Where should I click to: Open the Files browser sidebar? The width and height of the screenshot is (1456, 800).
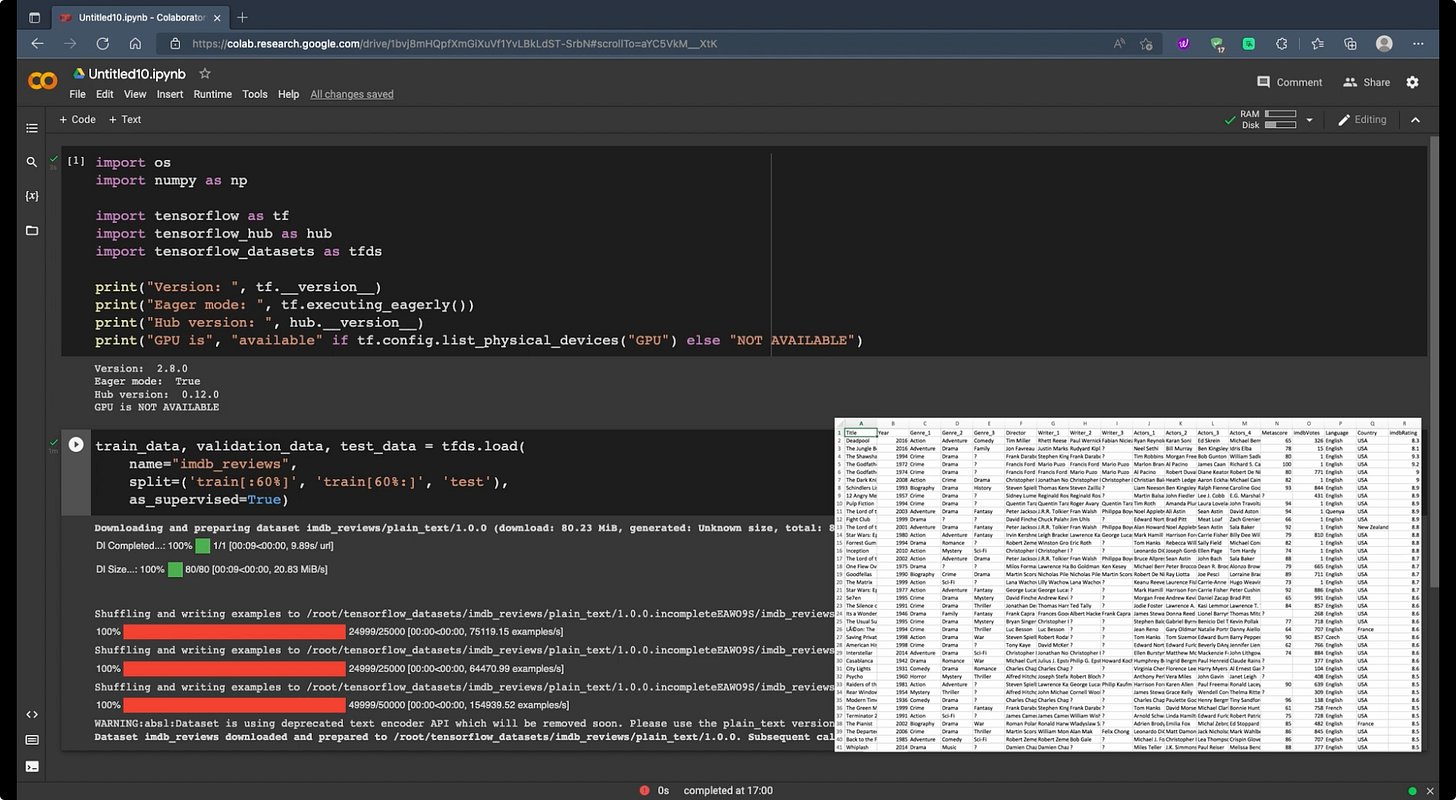tap(31, 230)
